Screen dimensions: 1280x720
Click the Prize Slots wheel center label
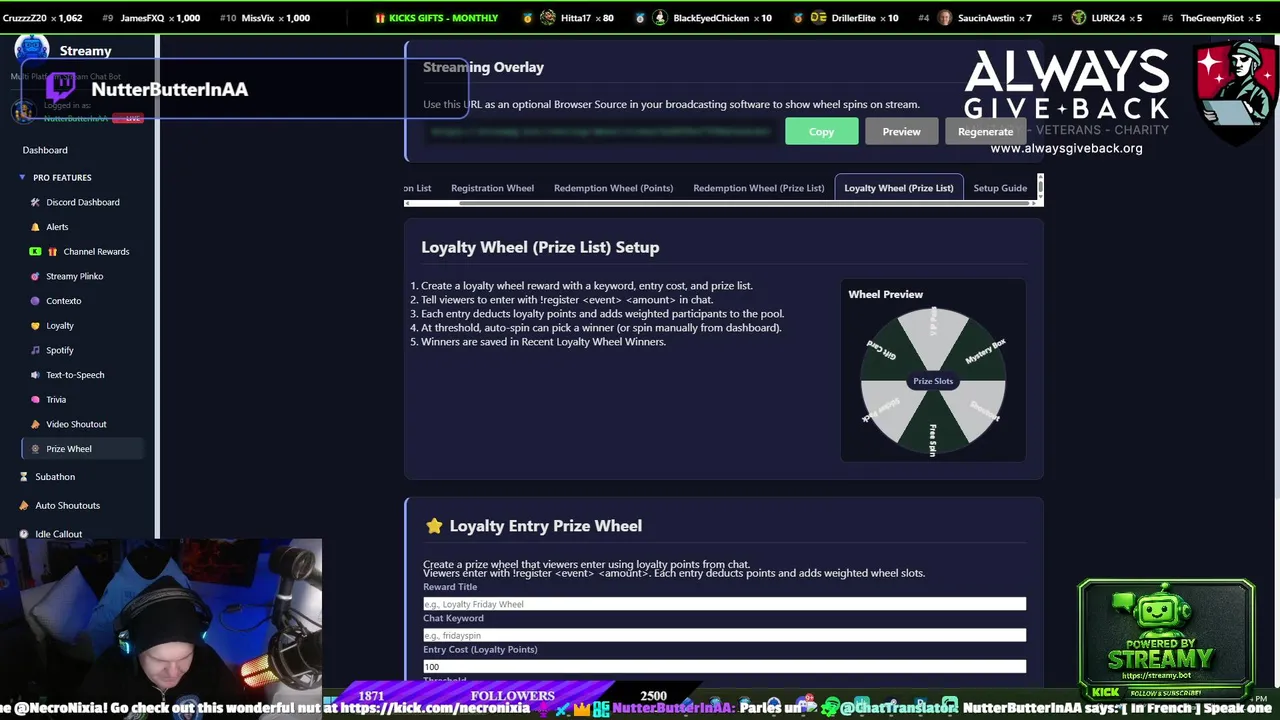click(x=933, y=381)
